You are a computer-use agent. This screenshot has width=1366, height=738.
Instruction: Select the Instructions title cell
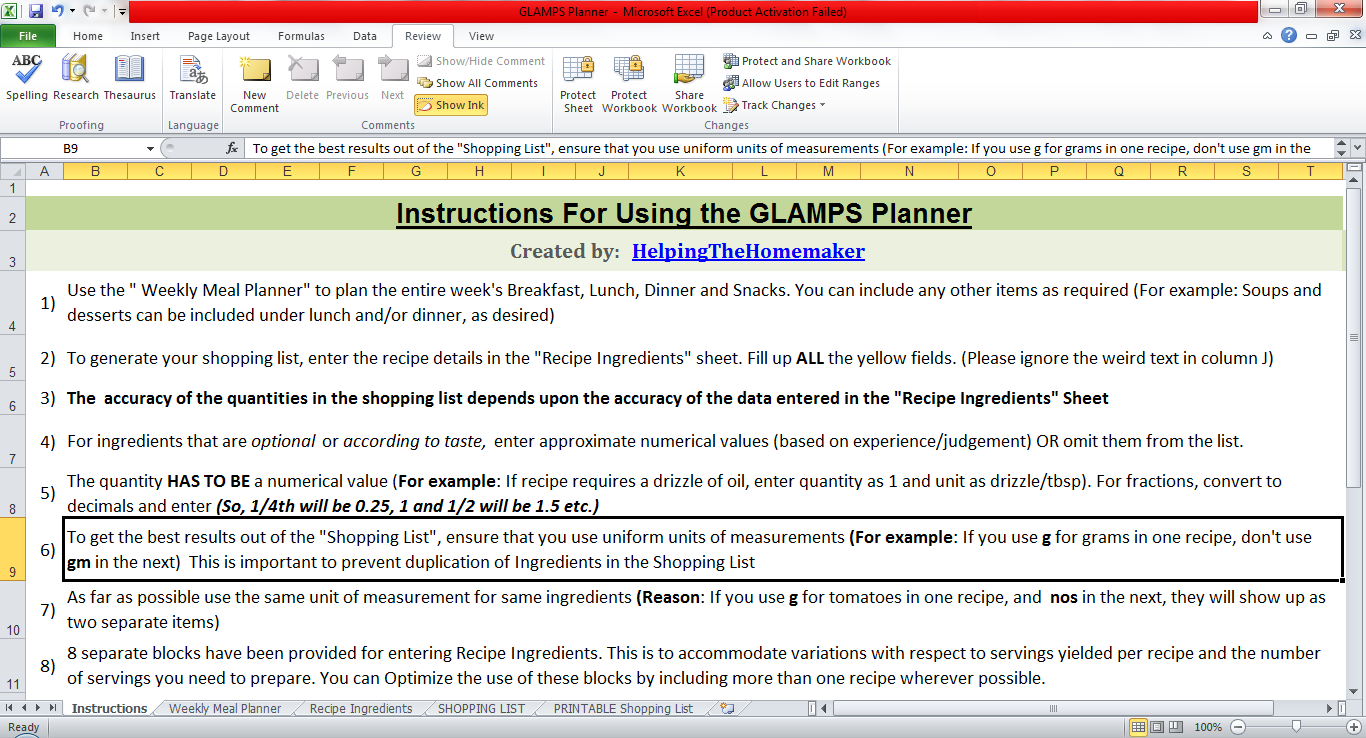pos(684,214)
